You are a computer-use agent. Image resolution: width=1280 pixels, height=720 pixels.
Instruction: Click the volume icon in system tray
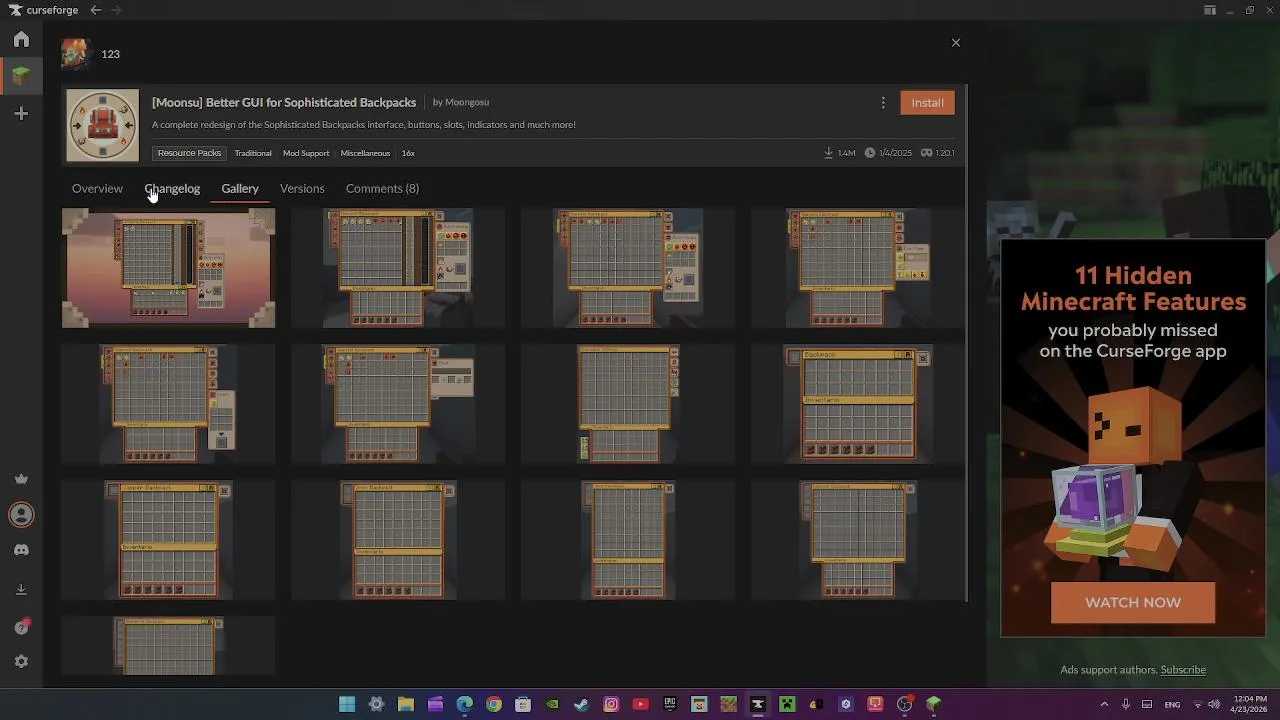coord(1214,704)
